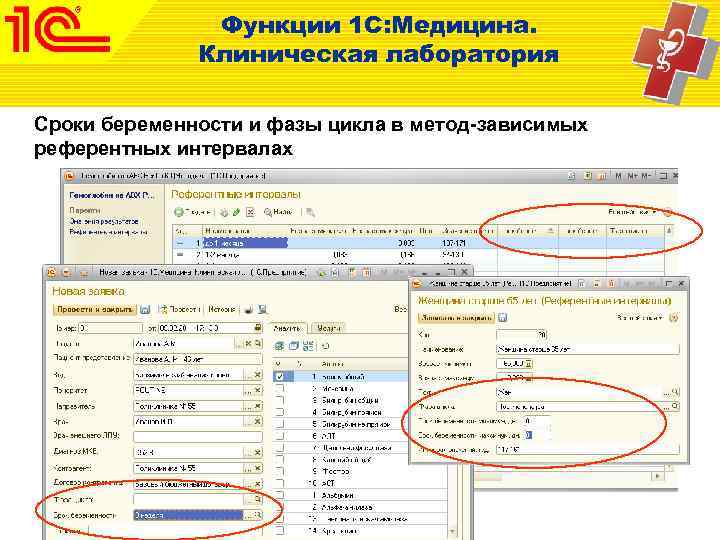Open Все действия menu in Референтные интервалы list
720x540 pixels.
[x=632, y=212]
